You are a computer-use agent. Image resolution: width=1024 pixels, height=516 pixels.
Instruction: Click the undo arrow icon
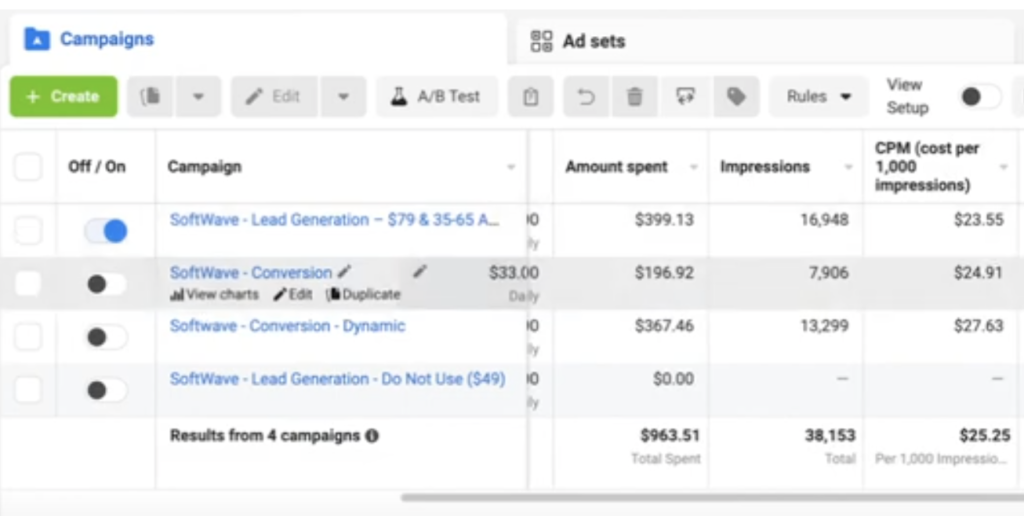[586, 97]
